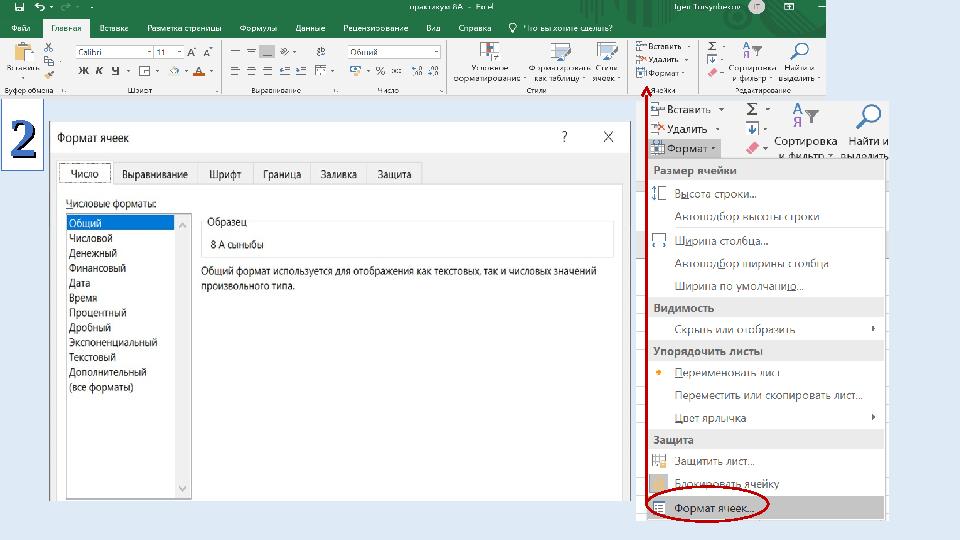Select Денежный in number formats list

91,253
